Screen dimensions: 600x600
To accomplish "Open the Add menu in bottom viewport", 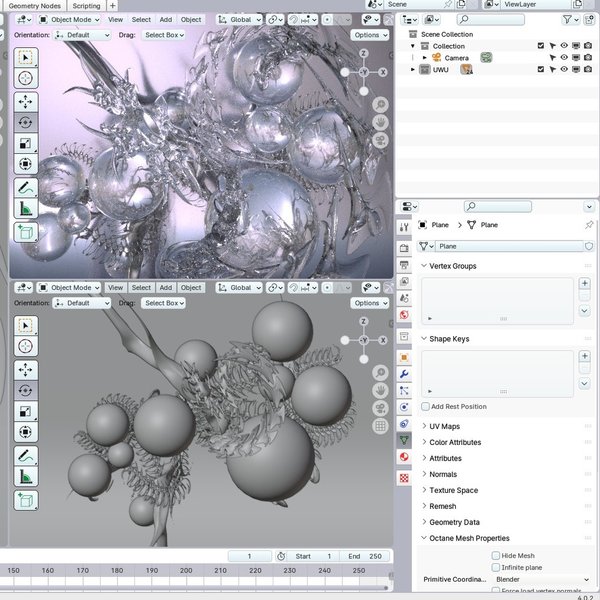I will 166,288.
